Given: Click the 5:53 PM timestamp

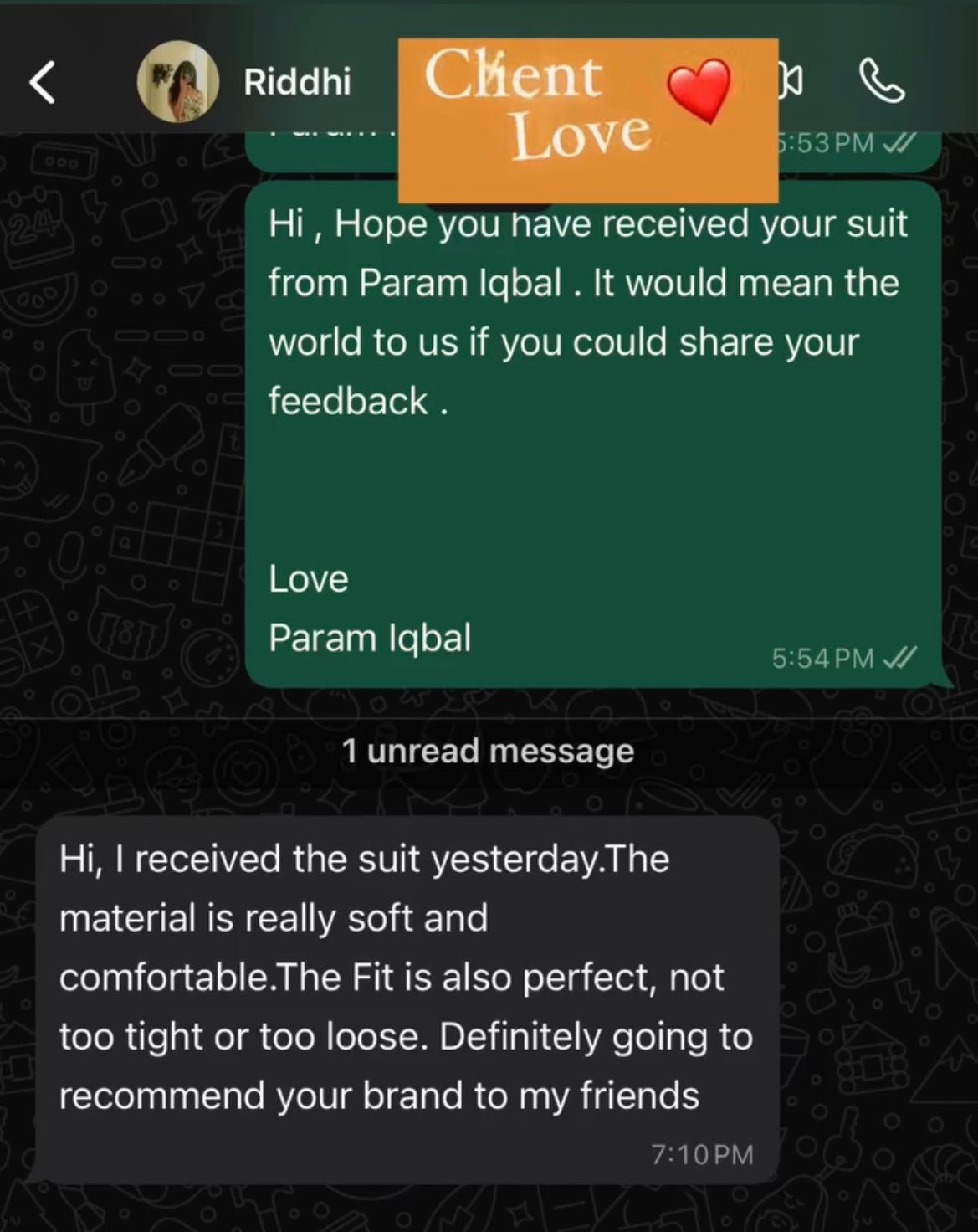Looking at the screenshot, I should click(x=824, y=143).
